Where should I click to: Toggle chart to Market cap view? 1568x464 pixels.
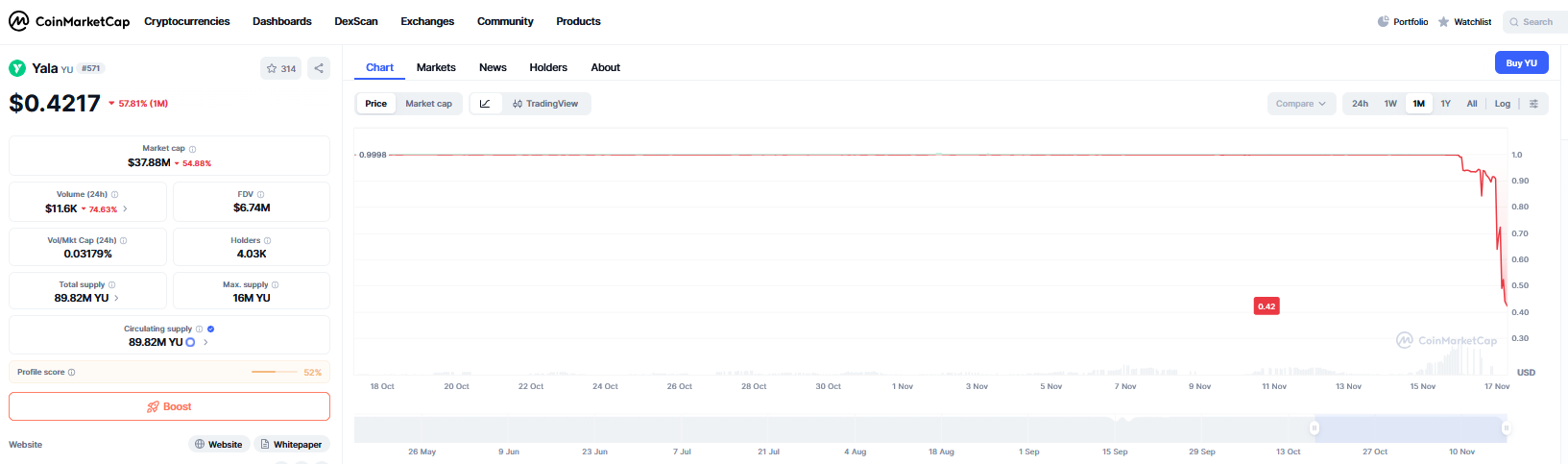(428, 104)
